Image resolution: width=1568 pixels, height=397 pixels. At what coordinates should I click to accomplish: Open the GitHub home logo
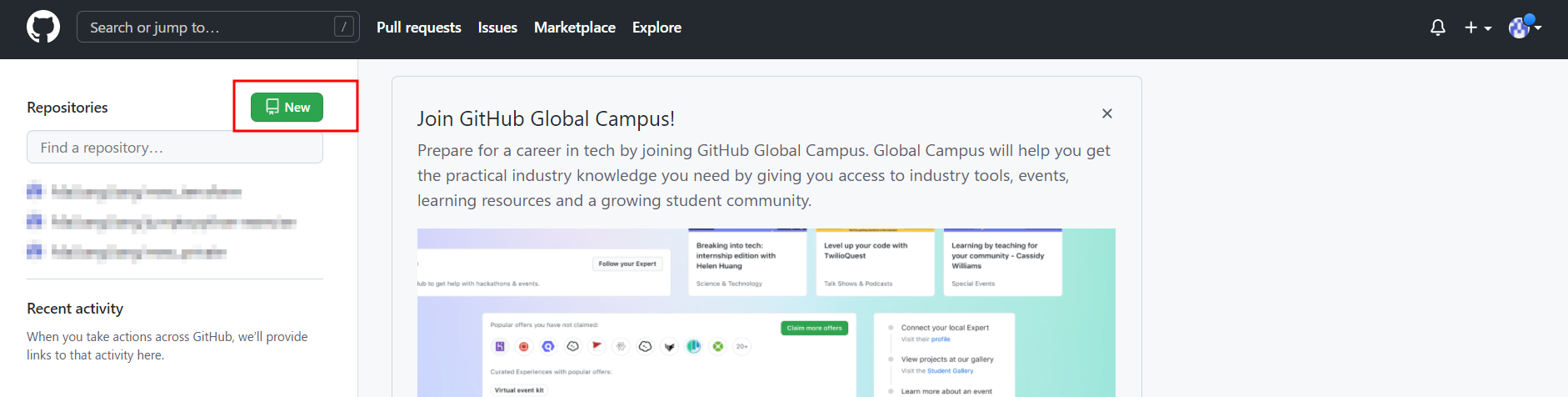(43, 28)
